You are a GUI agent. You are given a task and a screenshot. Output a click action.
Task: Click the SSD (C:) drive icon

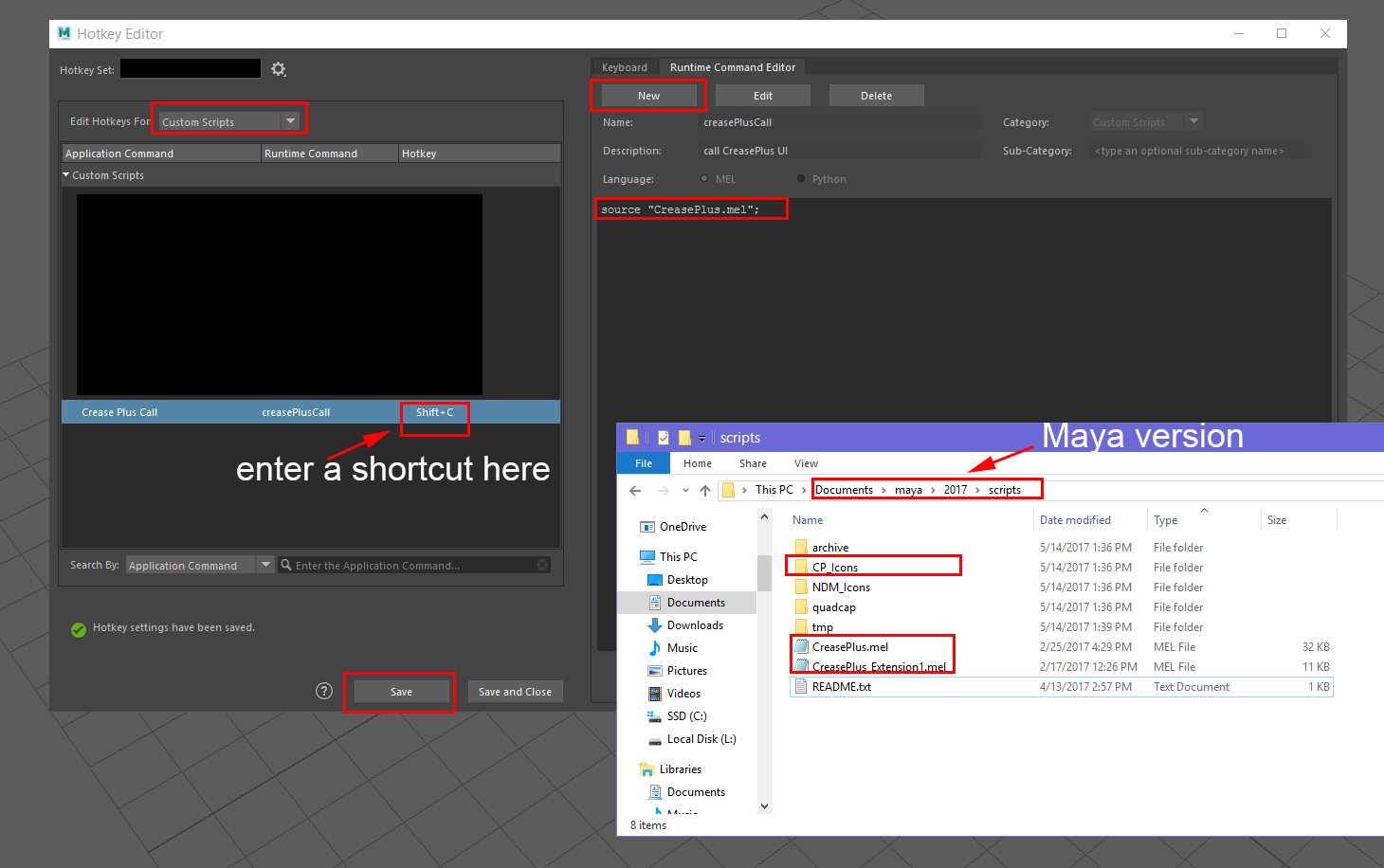[x=655, y=716]
